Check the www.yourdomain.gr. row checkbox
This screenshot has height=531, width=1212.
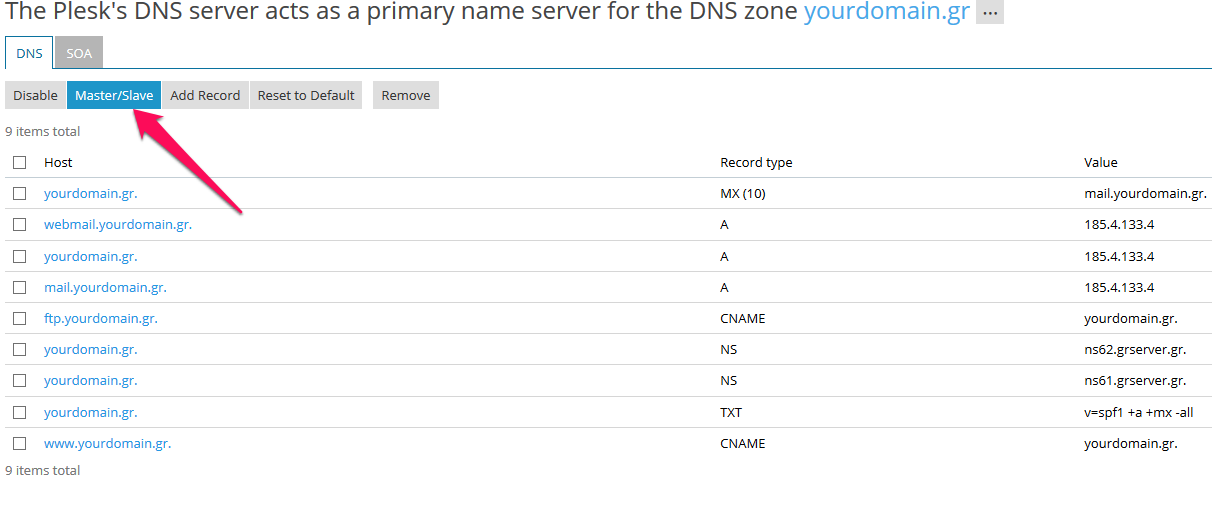[20, 443]
